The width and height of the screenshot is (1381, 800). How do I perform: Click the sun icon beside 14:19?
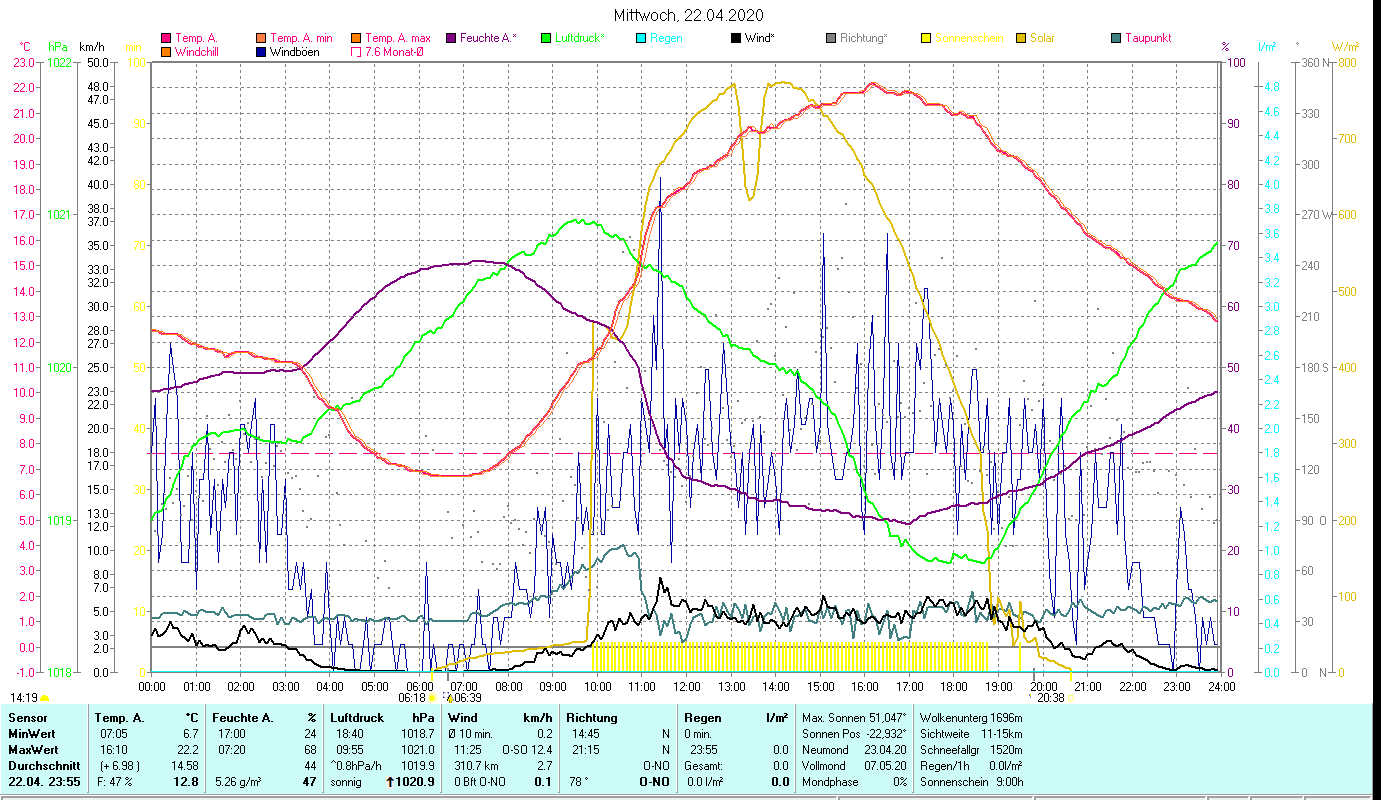pyautogui.click(x=45, y=698)
